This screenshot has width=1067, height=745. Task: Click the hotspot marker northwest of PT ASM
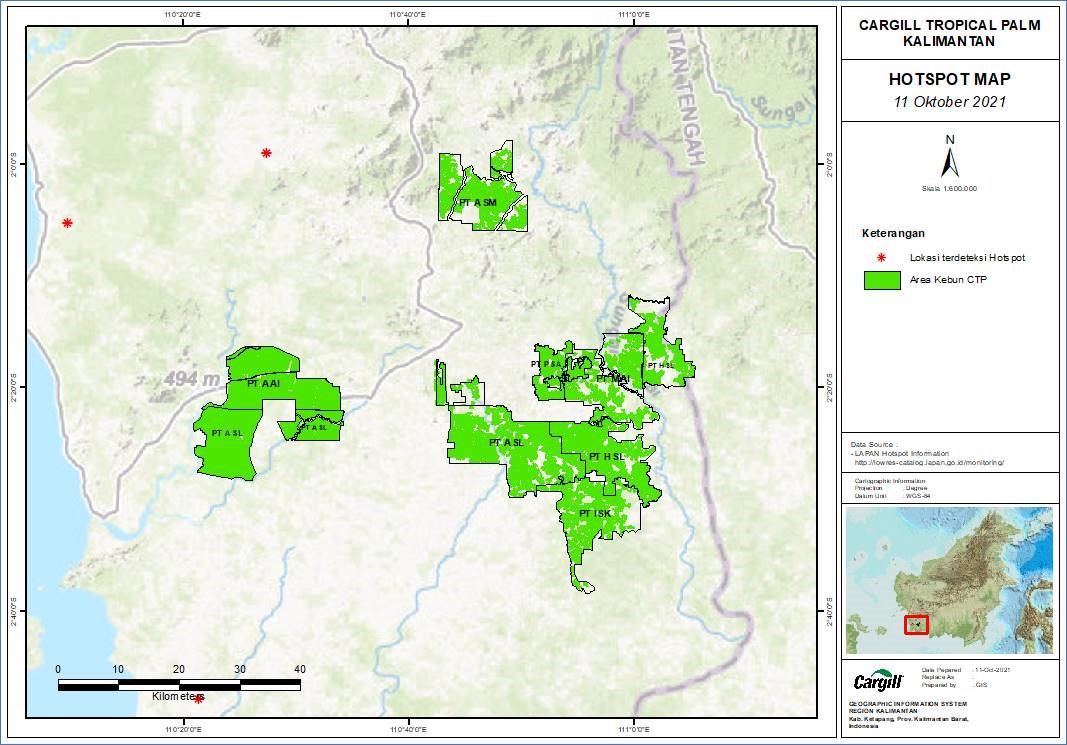[266, 153]
